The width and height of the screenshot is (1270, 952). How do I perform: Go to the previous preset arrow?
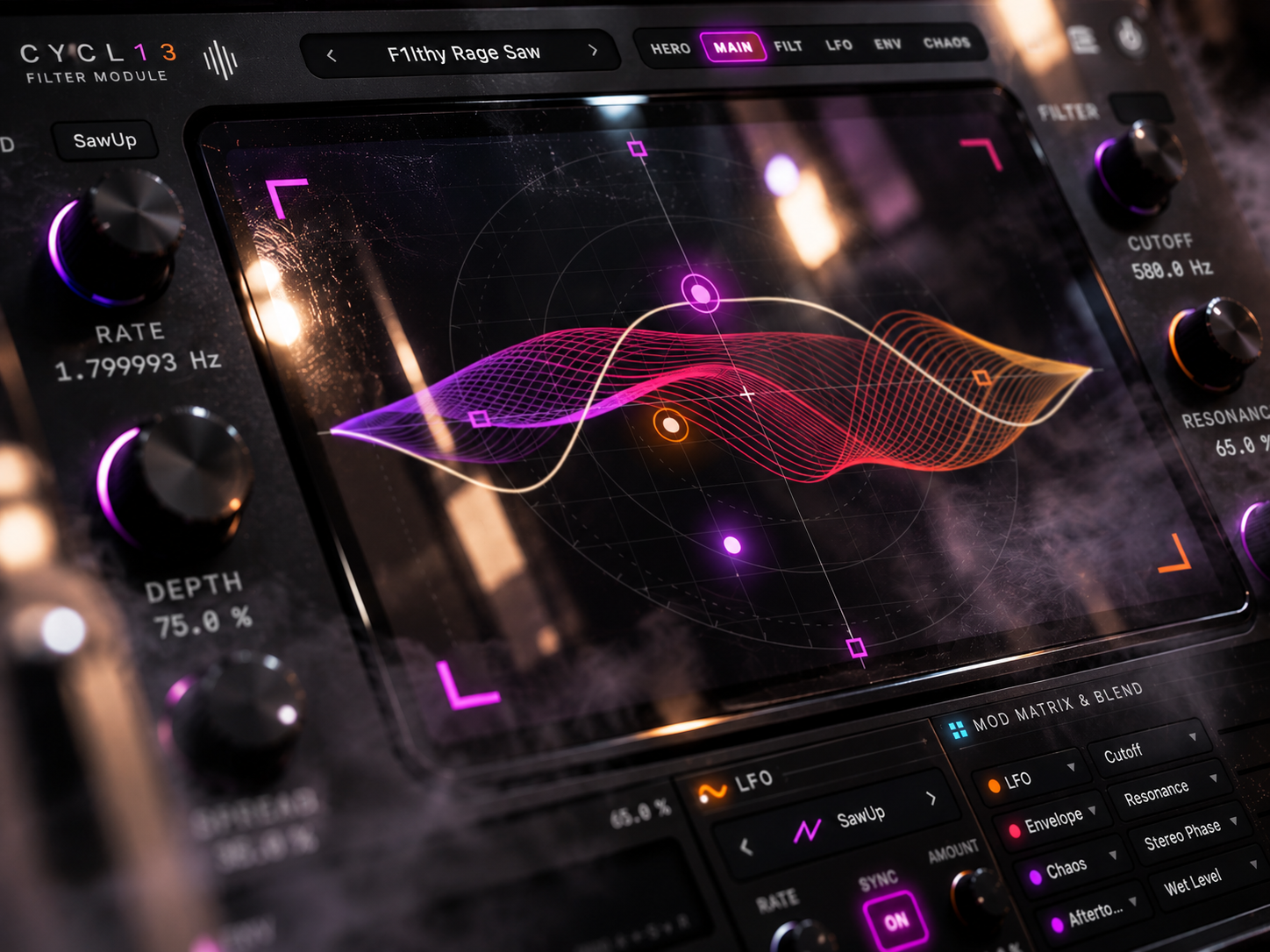(x=331, y=55)
